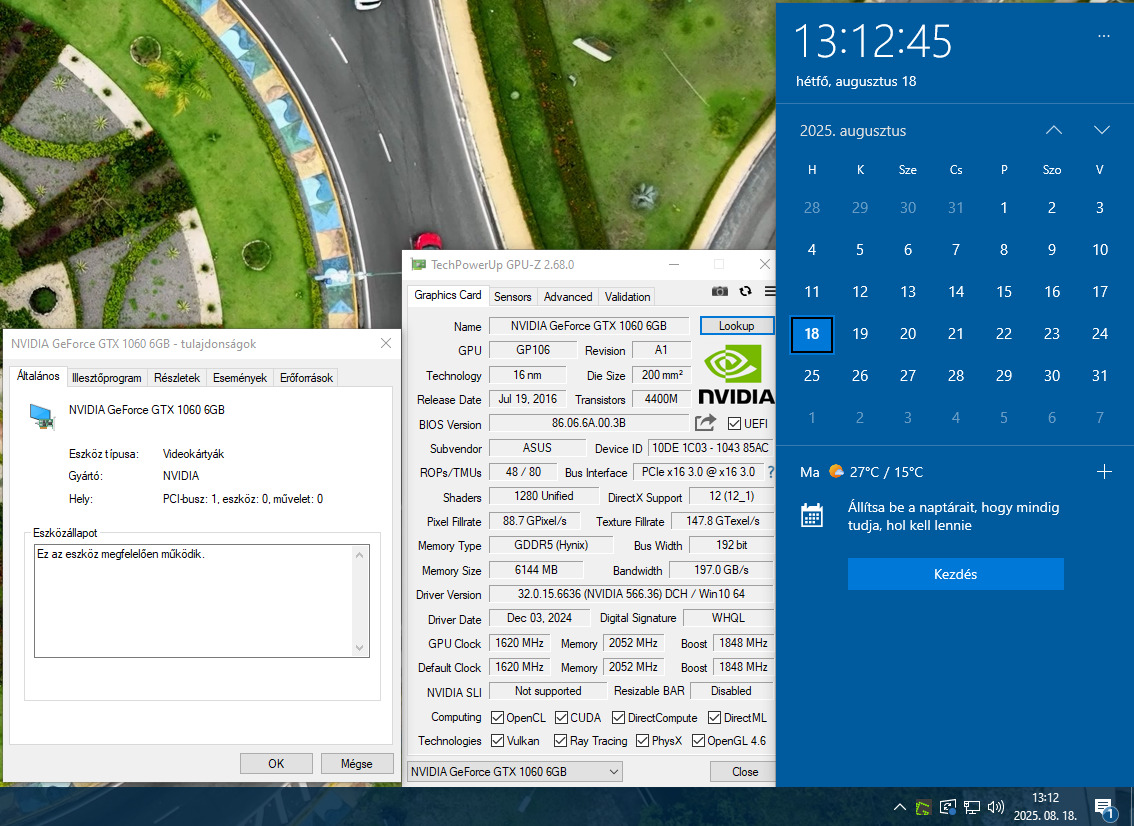1134x826 pixels.
Task: Click the Lookup button
Action: [736, 325]
